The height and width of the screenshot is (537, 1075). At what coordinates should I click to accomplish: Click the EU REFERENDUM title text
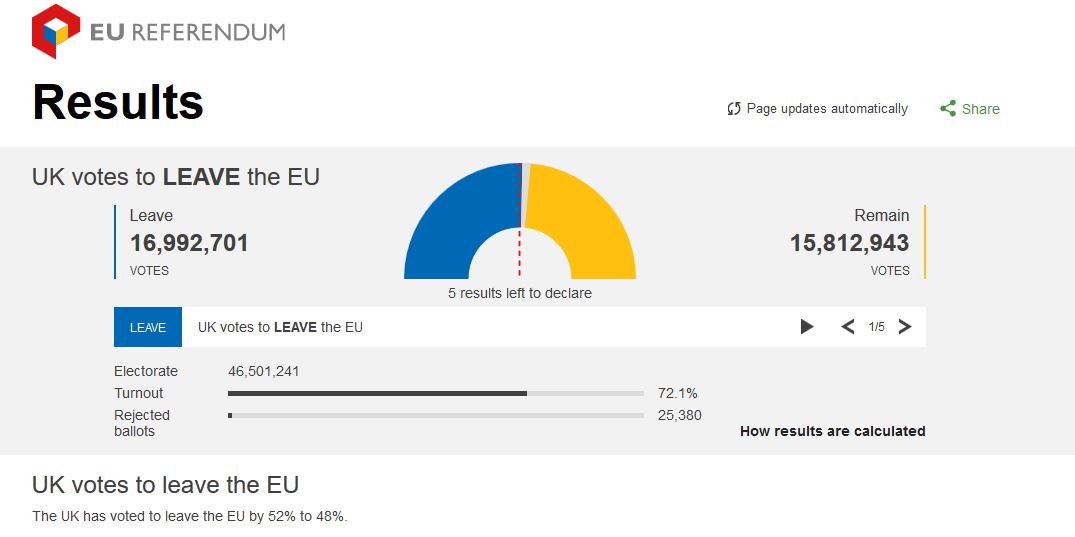tap(188, 32)
